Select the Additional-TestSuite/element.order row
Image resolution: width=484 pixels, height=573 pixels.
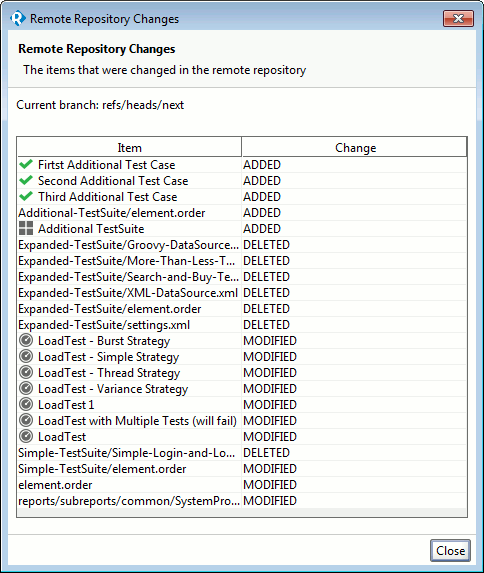pos(242,213)
